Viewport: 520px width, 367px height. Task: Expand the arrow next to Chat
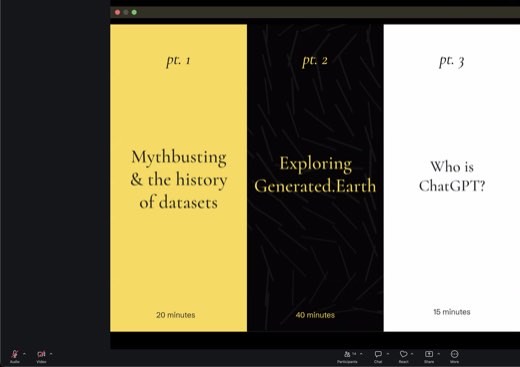(x=388, y=354)
